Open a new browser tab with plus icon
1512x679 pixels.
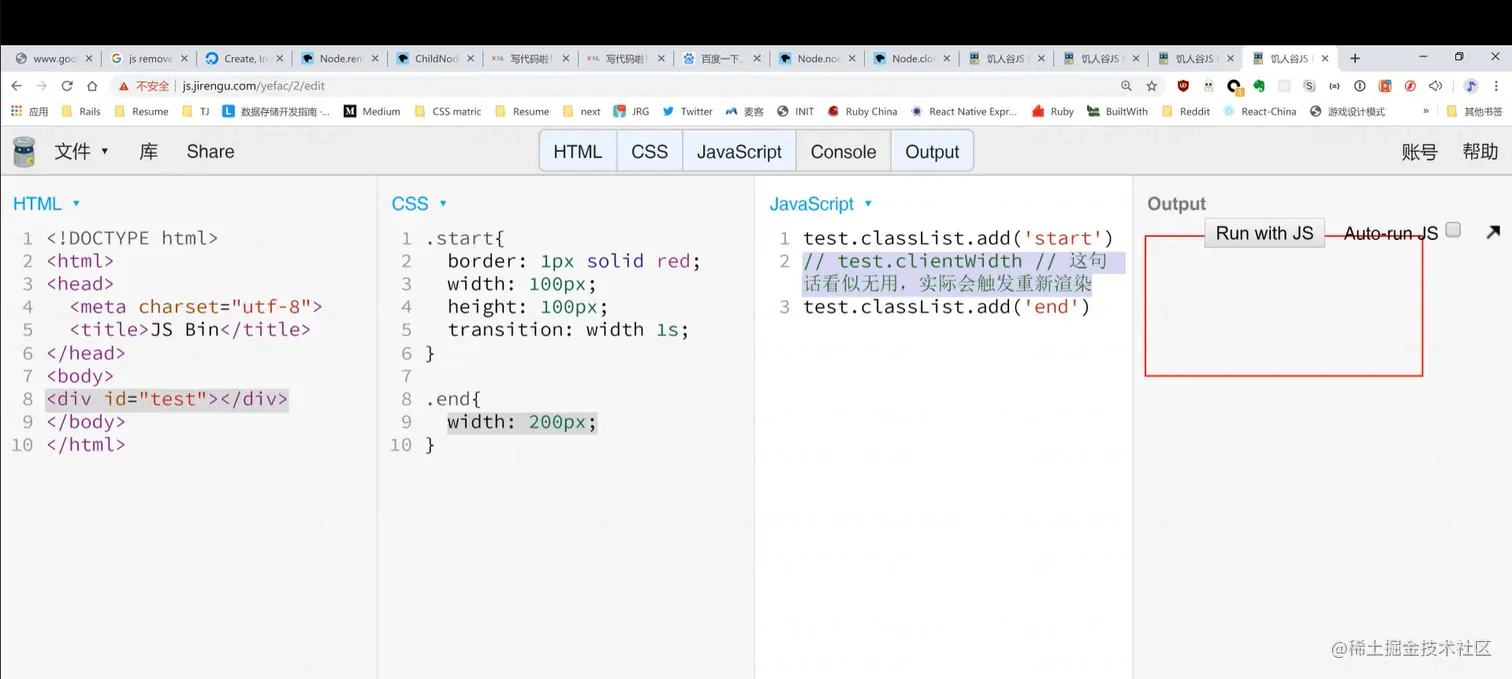coord(1355,58)
